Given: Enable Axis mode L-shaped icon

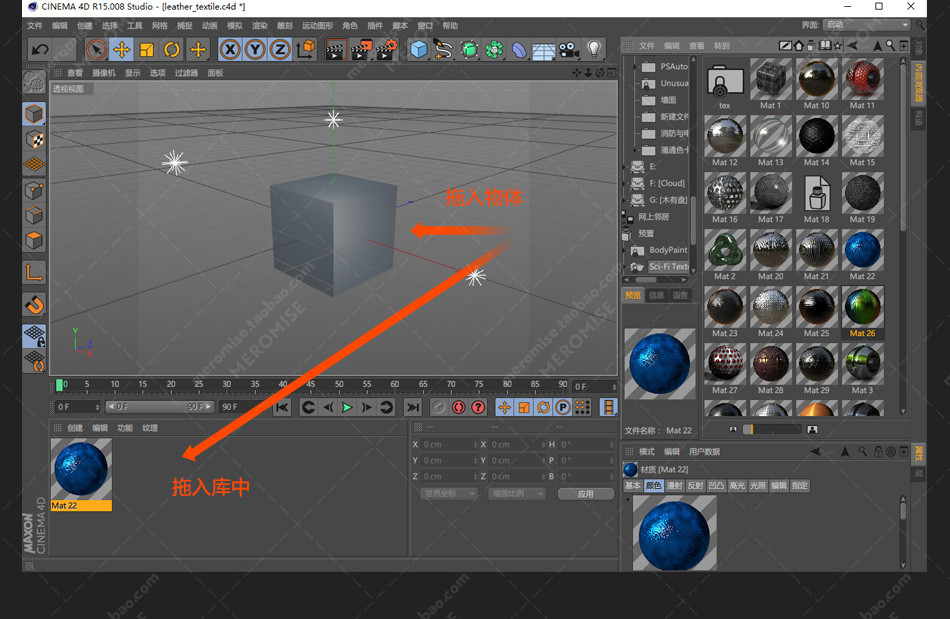Looking at the screenshot, I should coord(34,273).
